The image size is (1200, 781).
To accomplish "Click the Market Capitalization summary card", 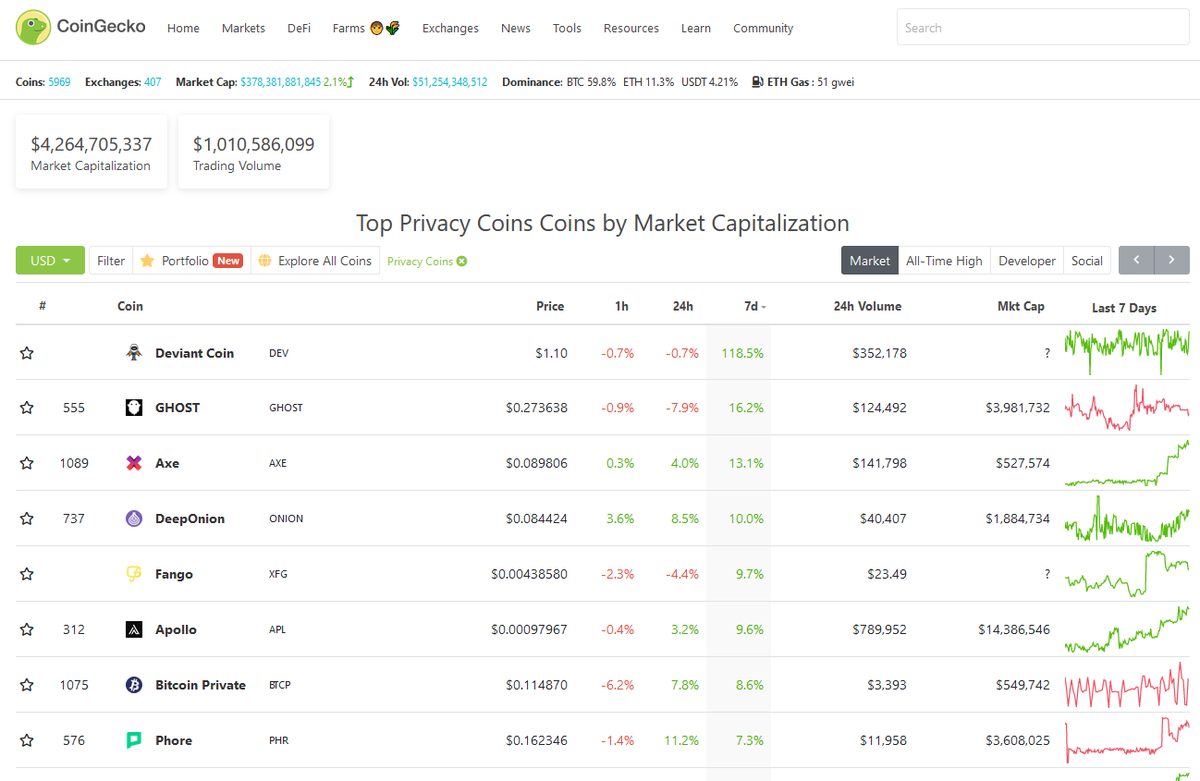I will (x=91, y=152).
